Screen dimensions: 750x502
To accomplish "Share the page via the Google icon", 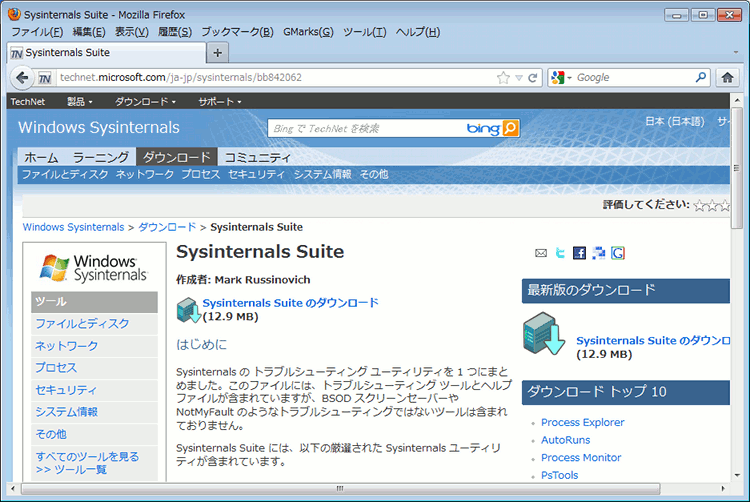I will click(x=618, y=253).
